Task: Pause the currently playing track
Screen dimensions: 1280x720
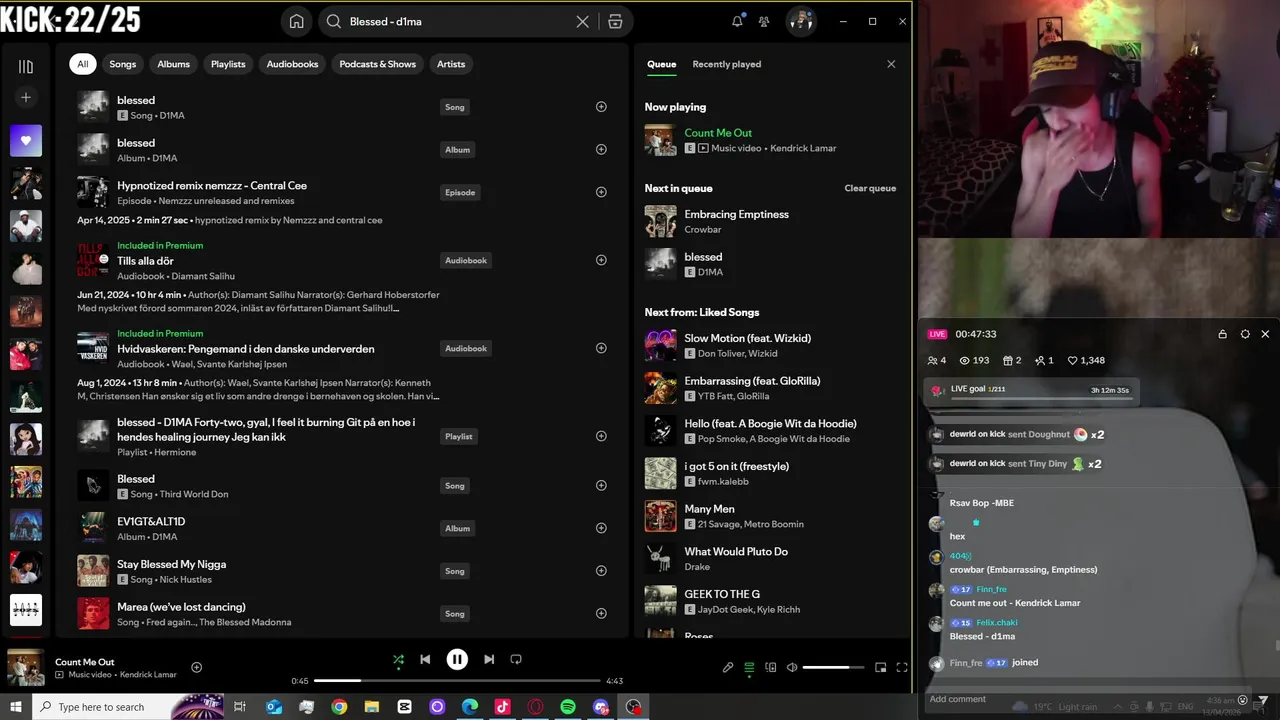Action: point(457,659)
